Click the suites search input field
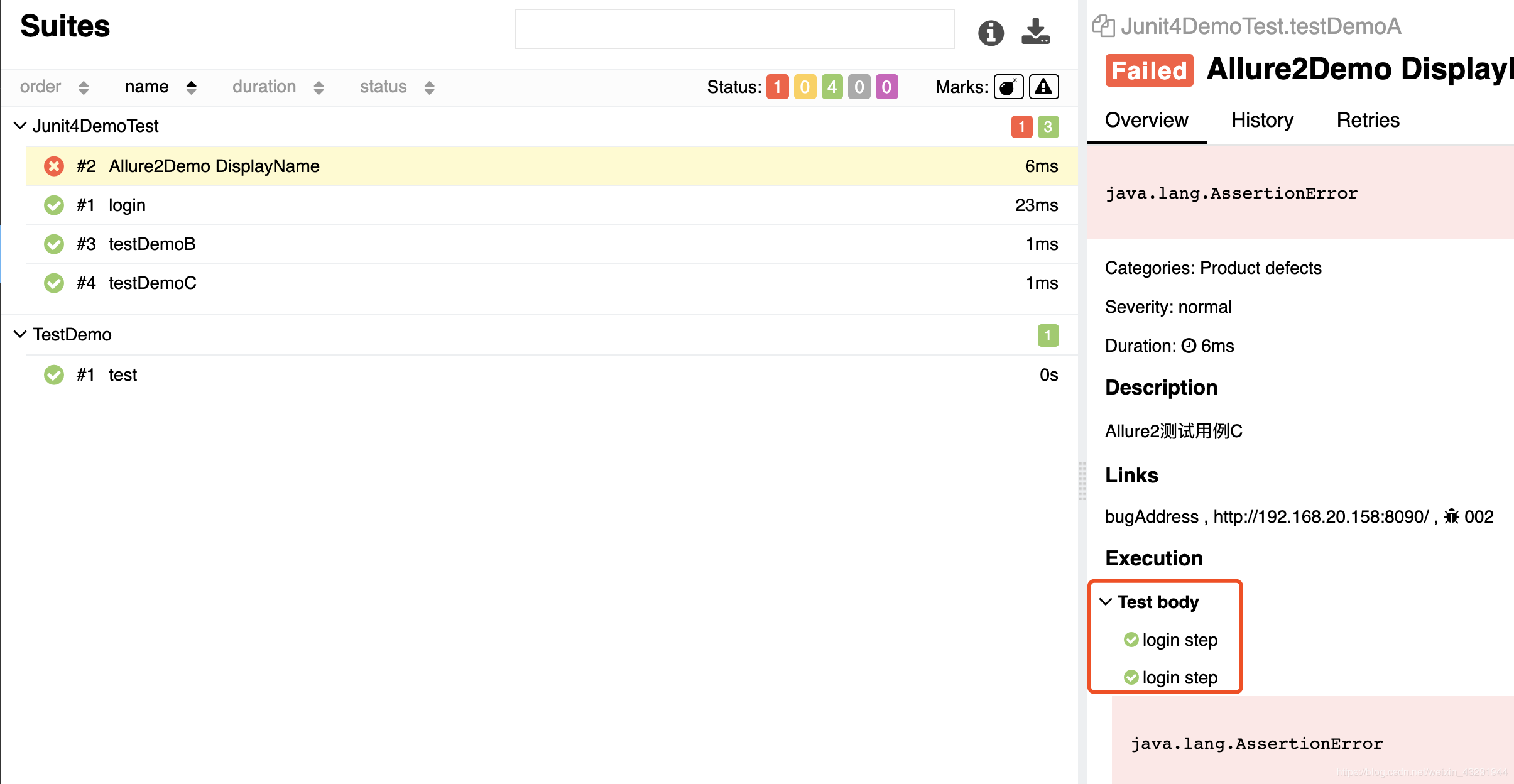 pyautogui.click(x=734, y=29)
